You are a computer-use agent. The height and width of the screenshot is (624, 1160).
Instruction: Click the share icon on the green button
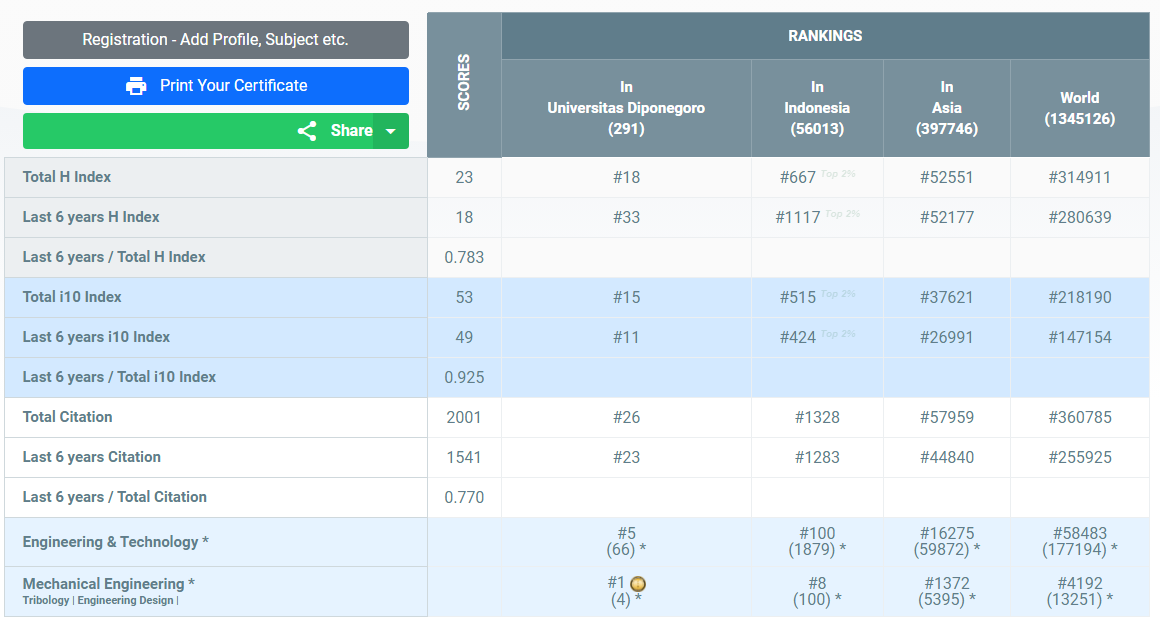(307, 131)
